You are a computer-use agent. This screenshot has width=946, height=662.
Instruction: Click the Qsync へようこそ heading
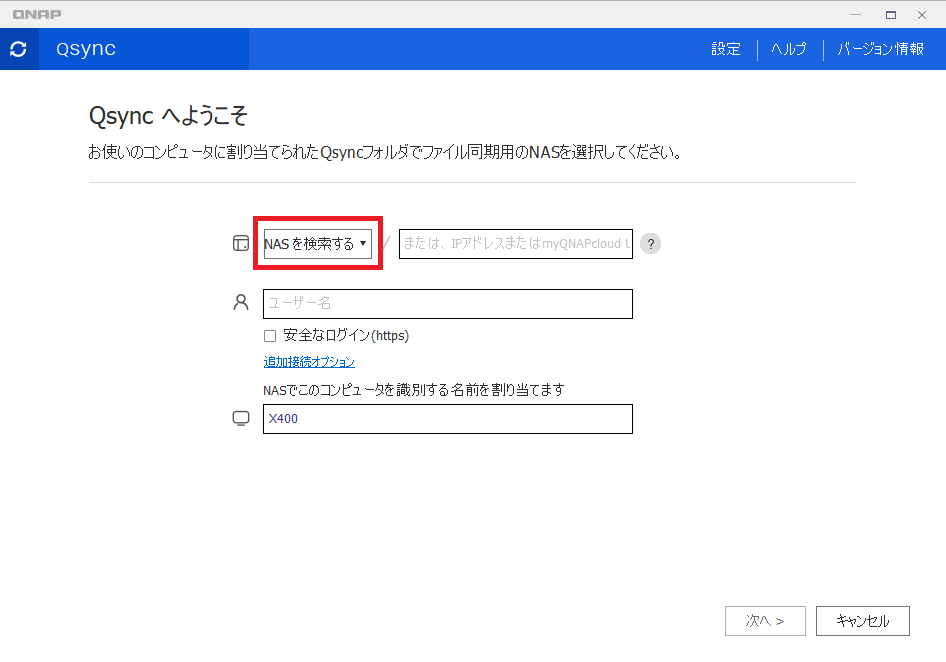[x=168, y=115]
